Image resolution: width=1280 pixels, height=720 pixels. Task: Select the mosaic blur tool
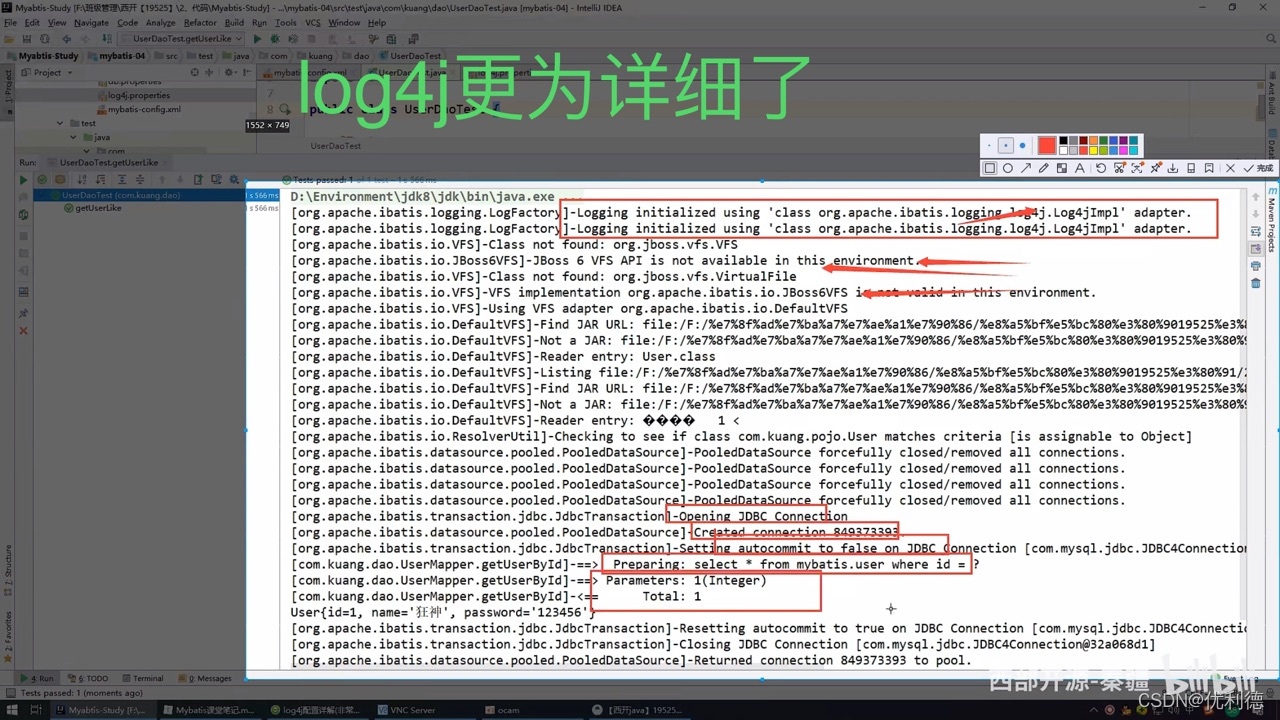1062,169
